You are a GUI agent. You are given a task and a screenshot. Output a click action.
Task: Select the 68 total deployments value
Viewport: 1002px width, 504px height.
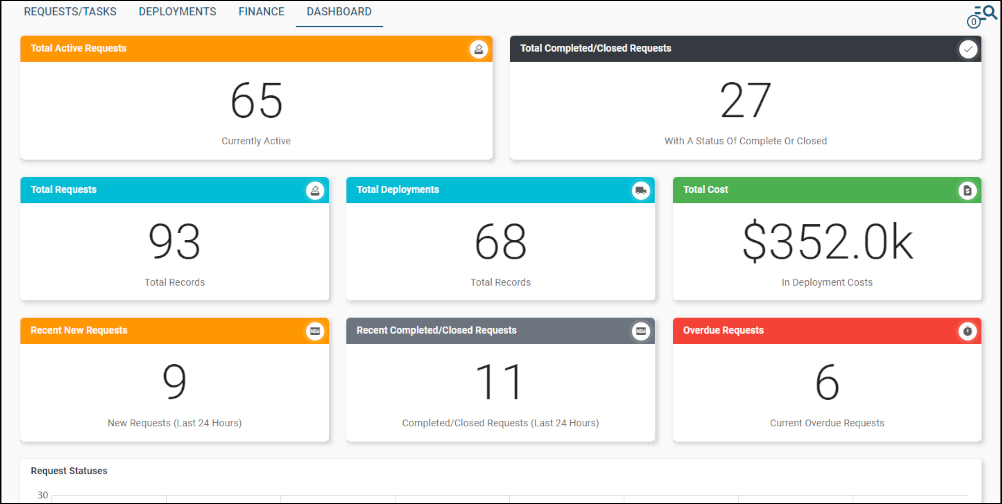500,242
